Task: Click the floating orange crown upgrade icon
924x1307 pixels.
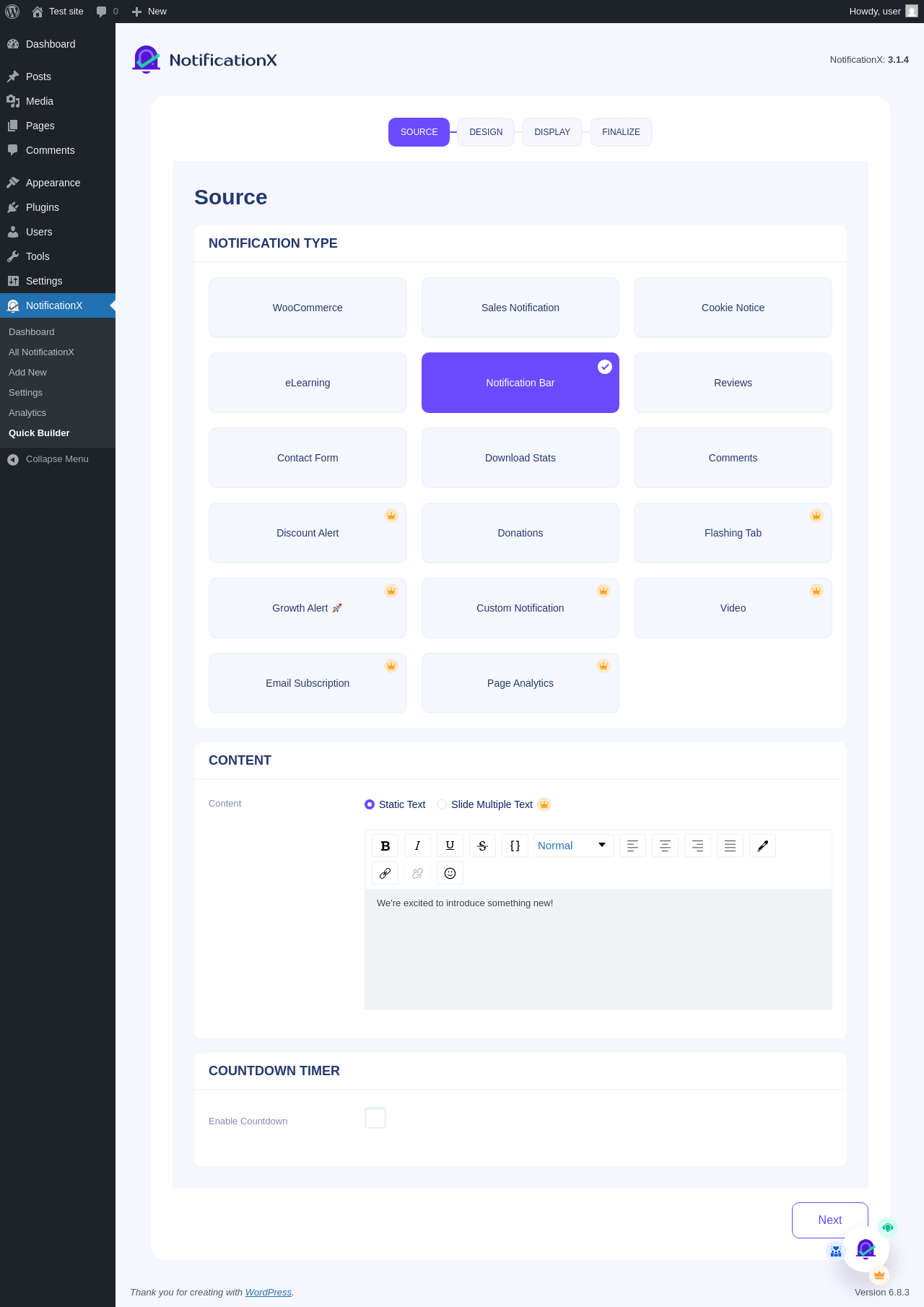Action: pyautogui.click(x=879, y=1275)
